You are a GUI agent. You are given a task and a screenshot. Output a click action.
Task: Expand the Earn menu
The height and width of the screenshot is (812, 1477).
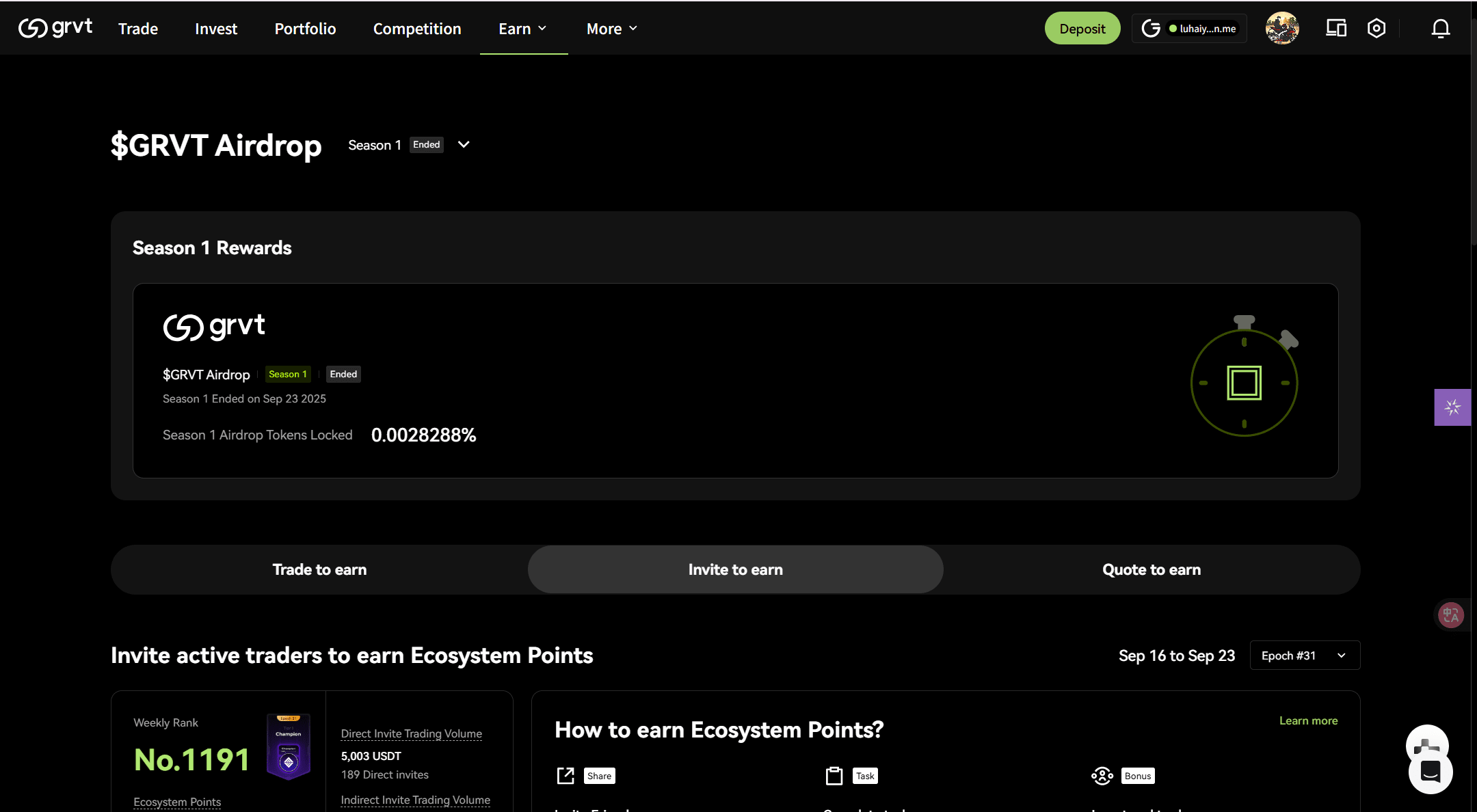523,29
